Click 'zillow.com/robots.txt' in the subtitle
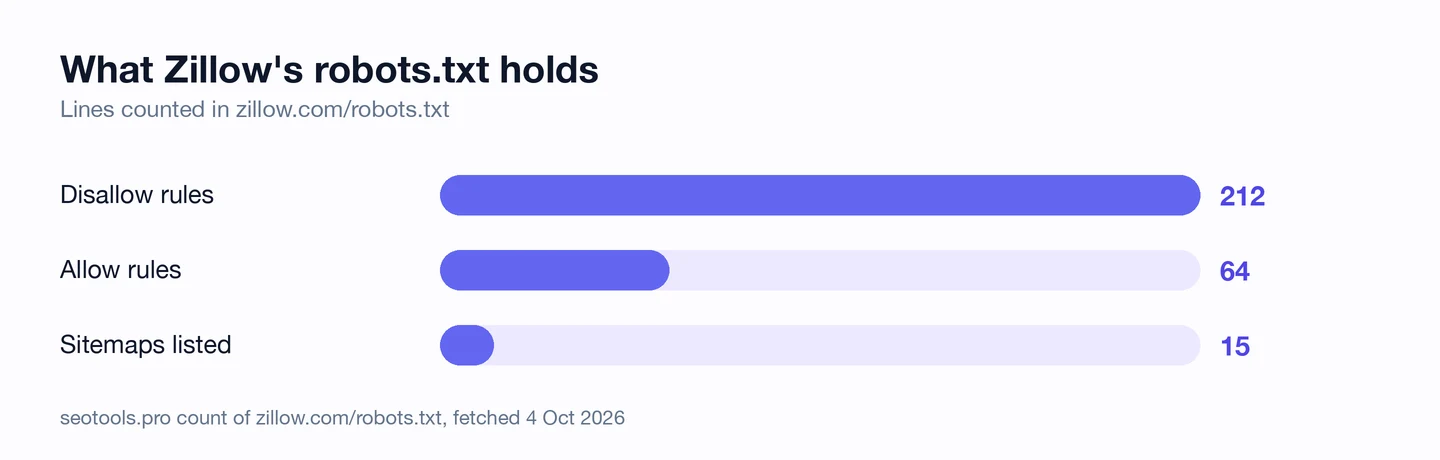1440x460 pixels. pyautogui.click(x=343, y=110)
